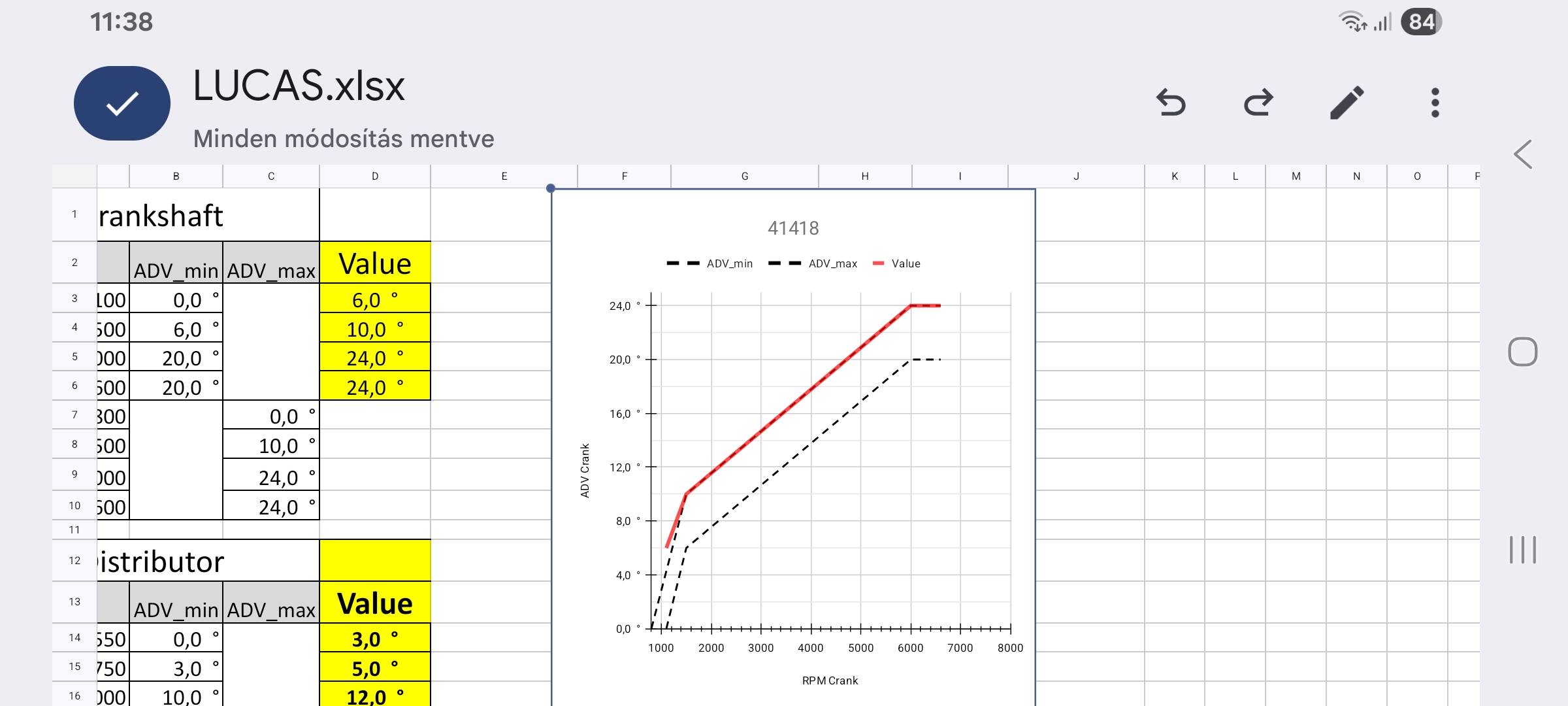Tap the Wi-Fi status icon
Screen dimensions: 1568x706
1352,22
